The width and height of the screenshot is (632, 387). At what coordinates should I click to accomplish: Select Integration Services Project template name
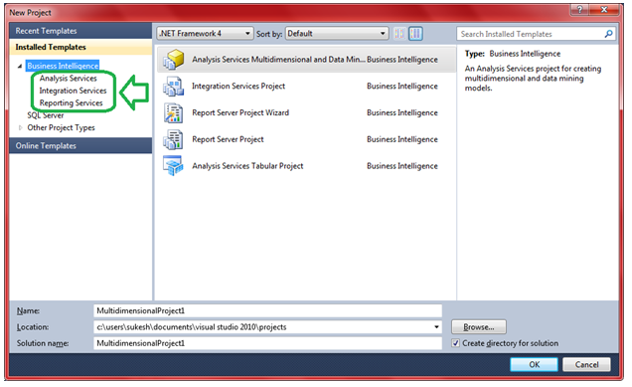click(239, 86)
